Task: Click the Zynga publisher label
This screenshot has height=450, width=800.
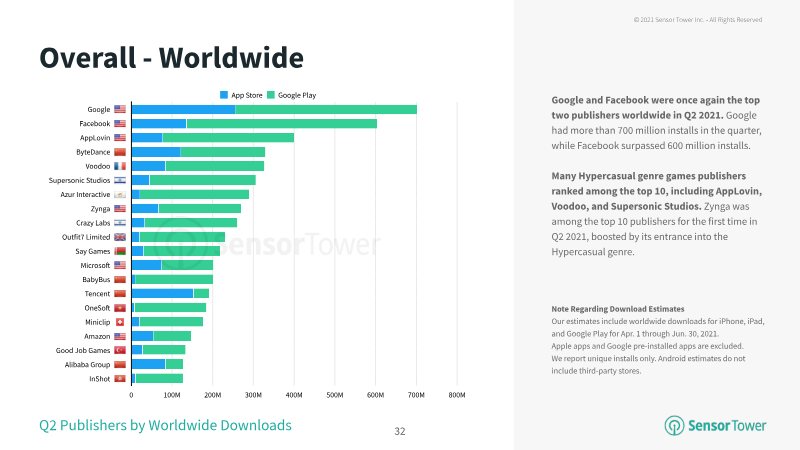Action: 100,209
